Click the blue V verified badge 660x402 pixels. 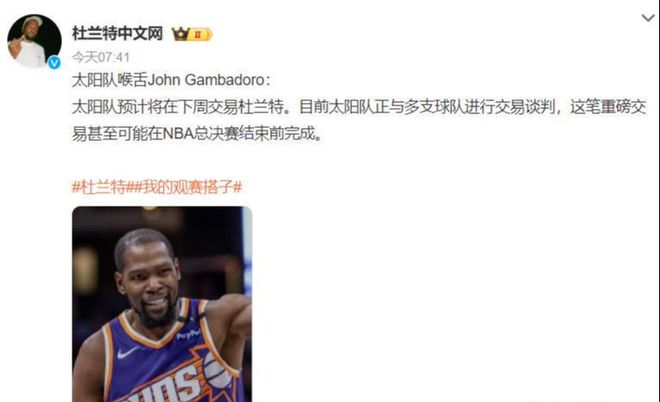pos(54,63)
